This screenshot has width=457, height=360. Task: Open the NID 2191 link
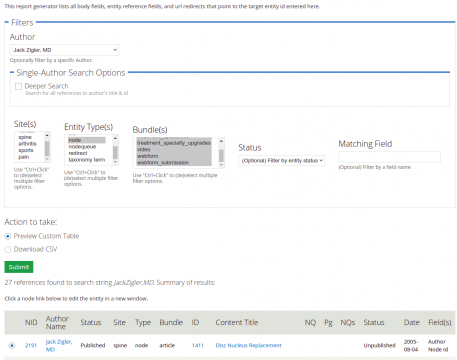[31, 346]
